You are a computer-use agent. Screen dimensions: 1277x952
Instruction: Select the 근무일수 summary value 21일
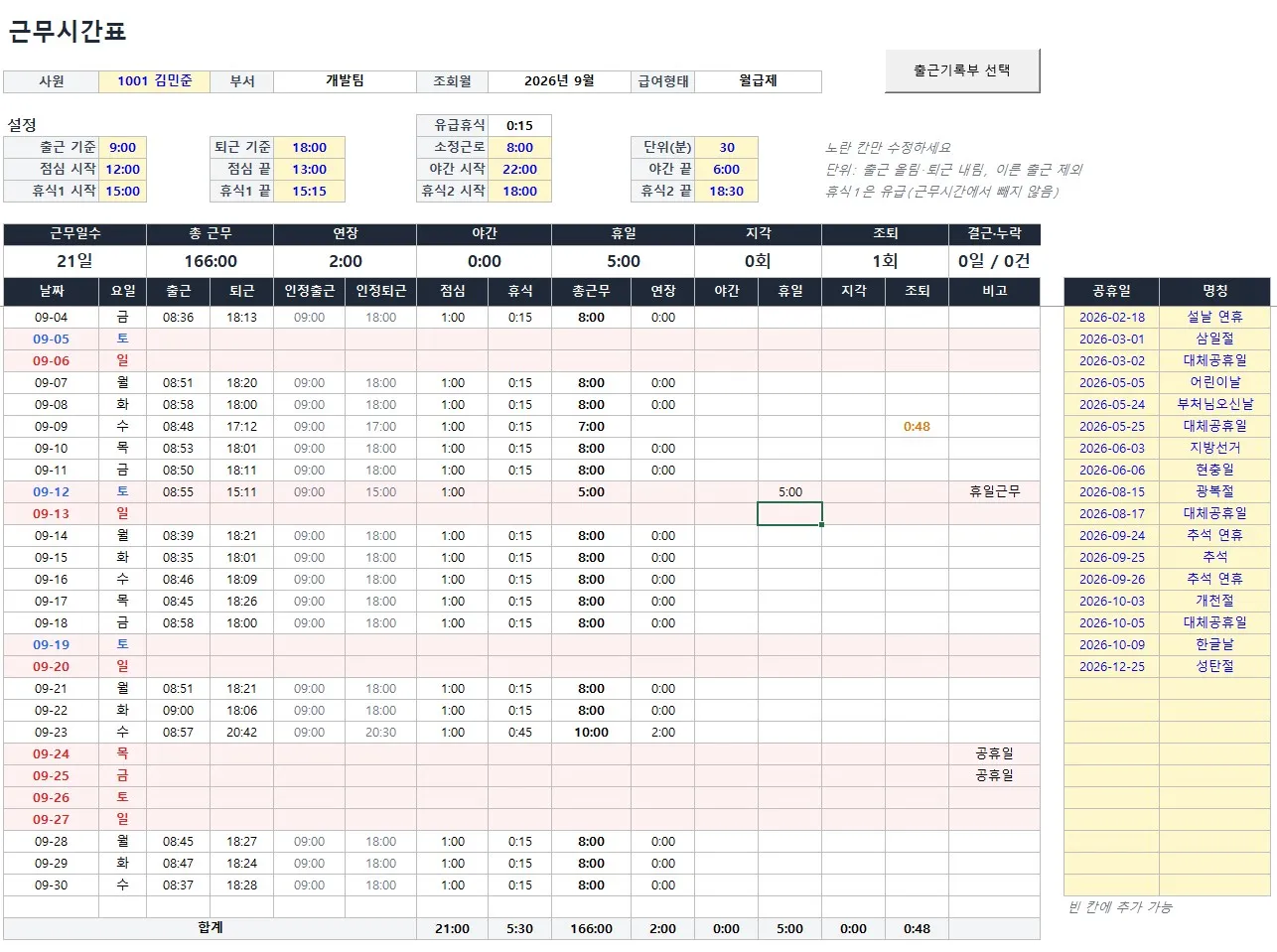[74, 261]
